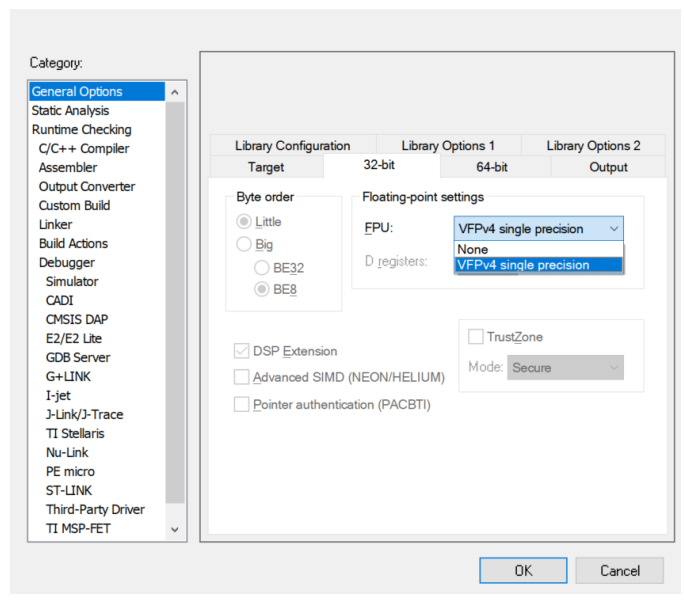Toggle Pointer authentication (PACBTI) checkbox
Viewport: 684px width, 601px height.
[241, 405]
